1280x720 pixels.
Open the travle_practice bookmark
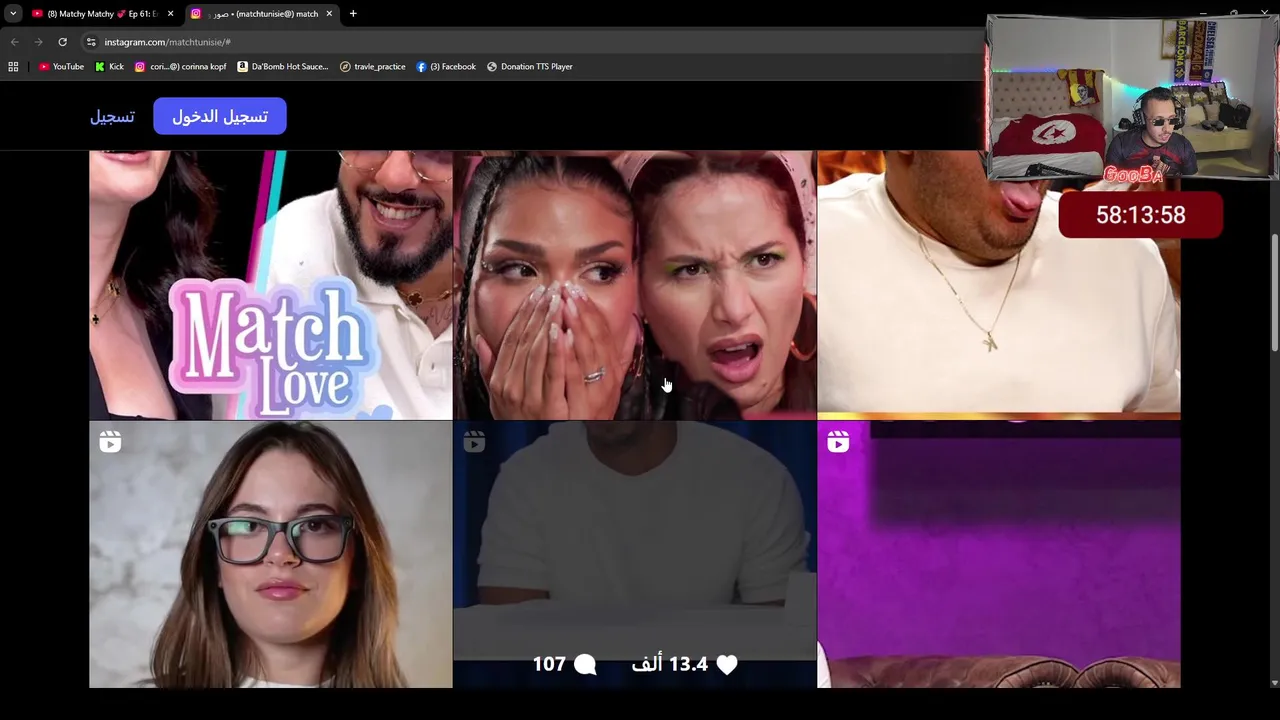[372, 67]
